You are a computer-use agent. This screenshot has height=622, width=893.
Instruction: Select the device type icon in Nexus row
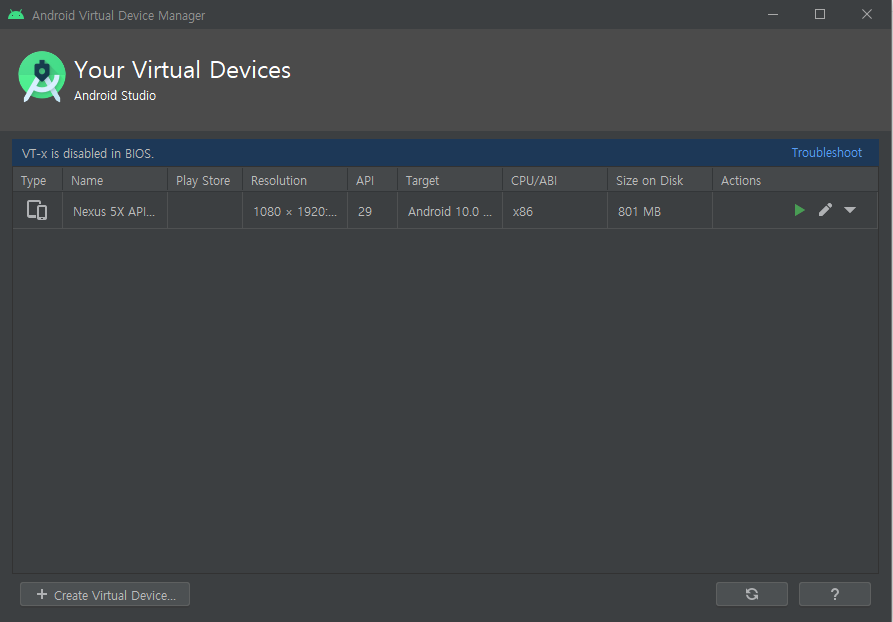(37, 210)
